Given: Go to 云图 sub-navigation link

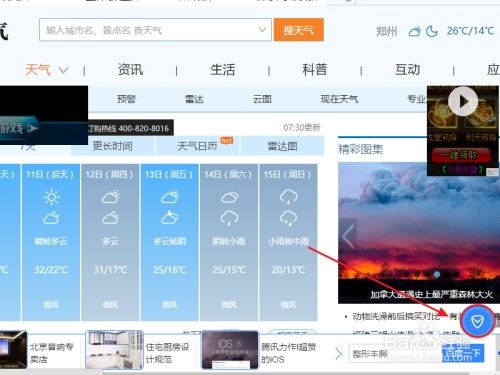Looking at the screenshot, I should coord(262,99).
